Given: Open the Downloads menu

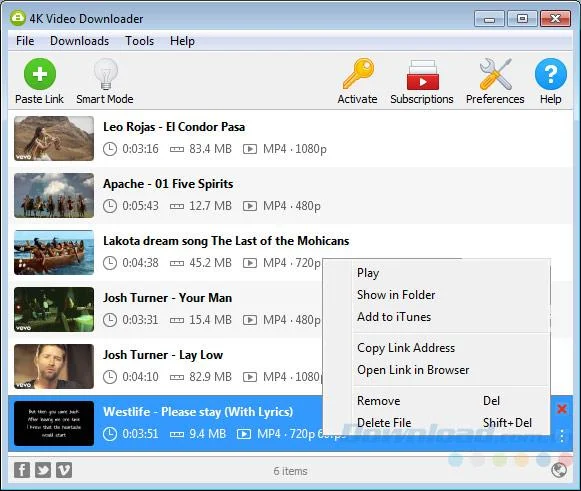Looking at the screenshot, I should point(80,41).
